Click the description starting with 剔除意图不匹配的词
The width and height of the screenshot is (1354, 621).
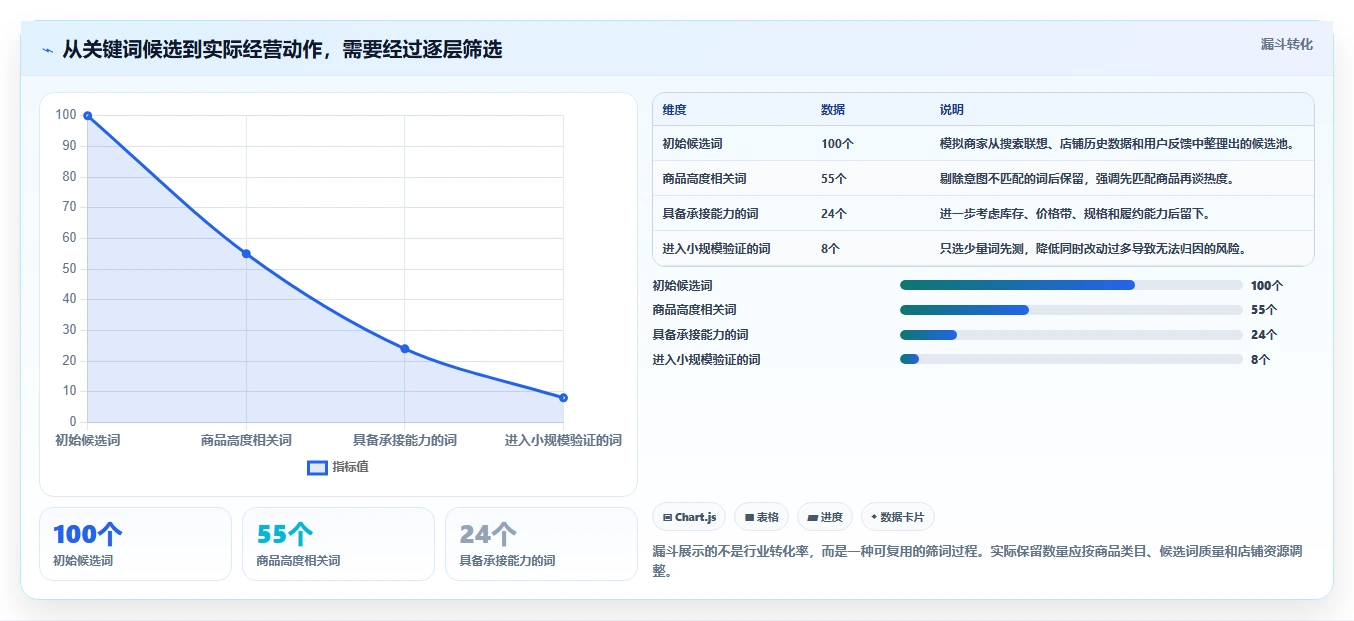pos(1087,178)
